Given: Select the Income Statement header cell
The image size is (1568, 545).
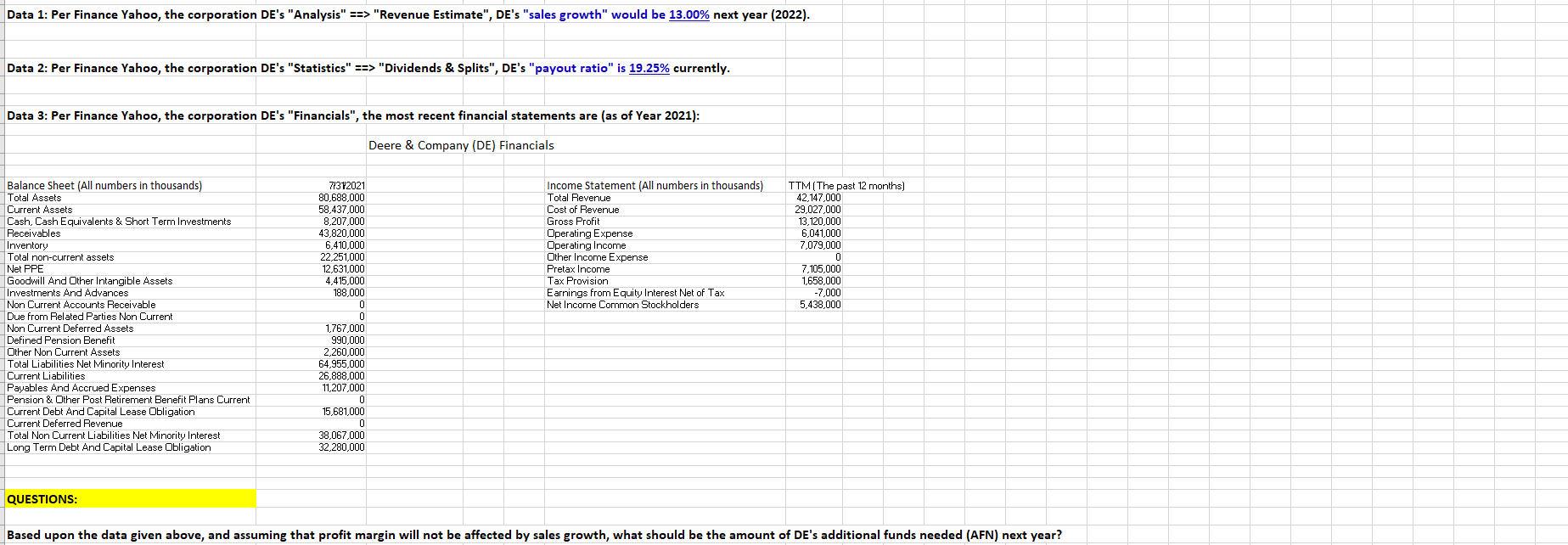Looking at the screenshot, I should (x=655, y=185).
